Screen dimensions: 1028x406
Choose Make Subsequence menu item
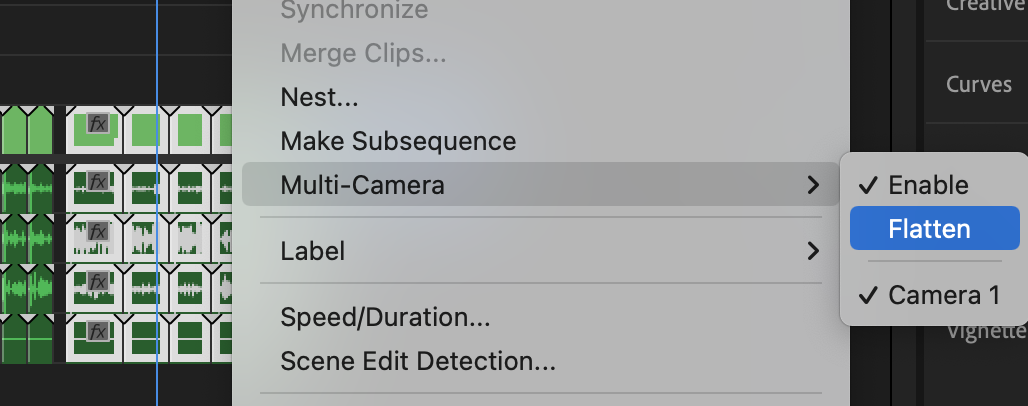(x=398, y=141)
